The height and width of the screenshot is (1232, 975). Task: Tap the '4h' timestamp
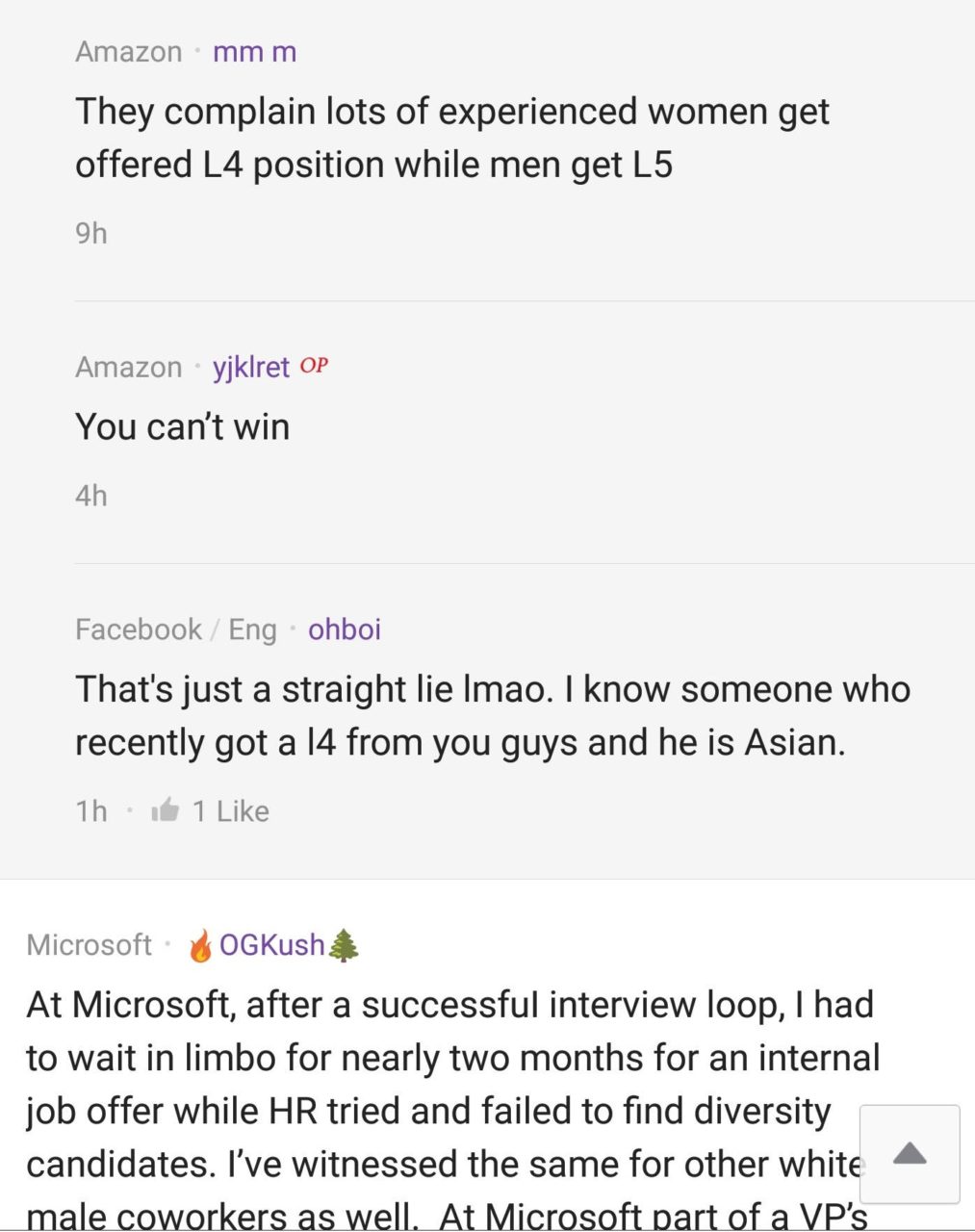click(91, 496)
